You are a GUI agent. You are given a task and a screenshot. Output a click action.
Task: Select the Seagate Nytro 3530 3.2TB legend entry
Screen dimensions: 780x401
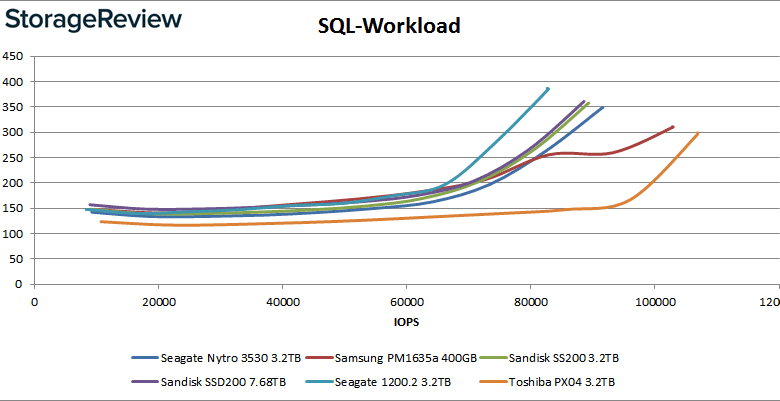tap(216, 358)
